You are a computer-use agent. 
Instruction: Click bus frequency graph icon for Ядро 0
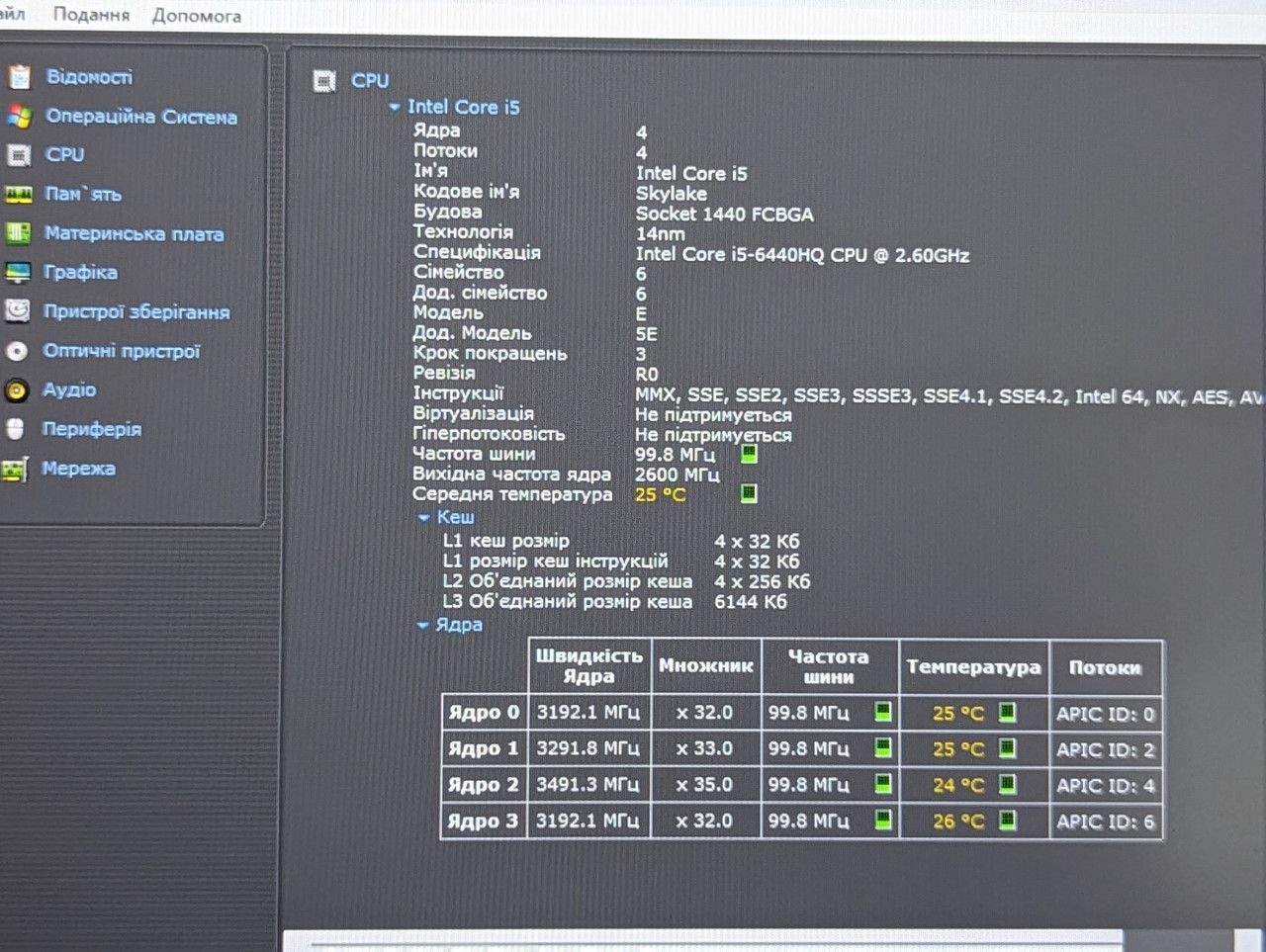(x=883, y=712)
